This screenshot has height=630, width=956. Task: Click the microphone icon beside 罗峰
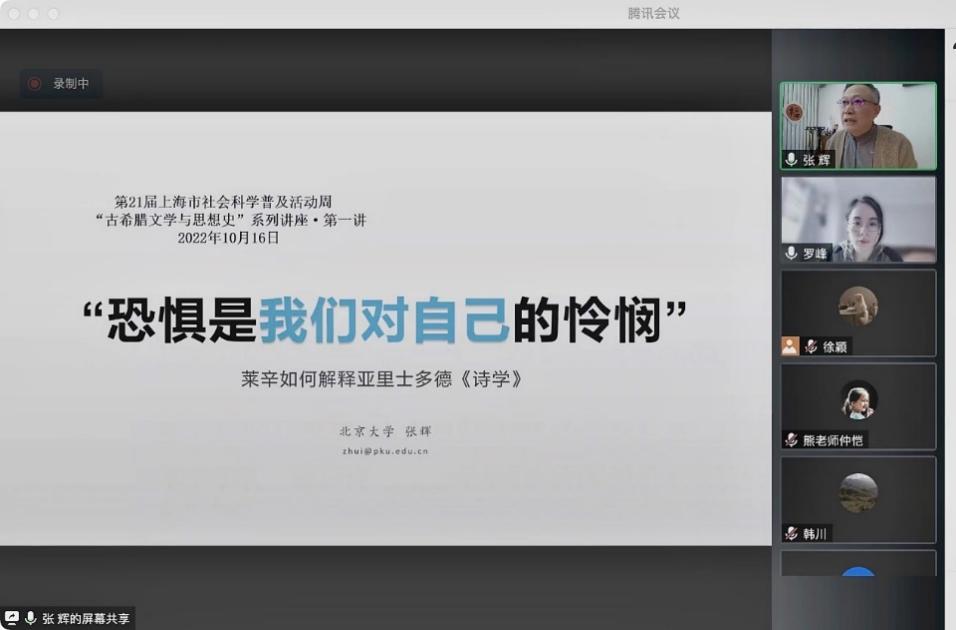791,254
